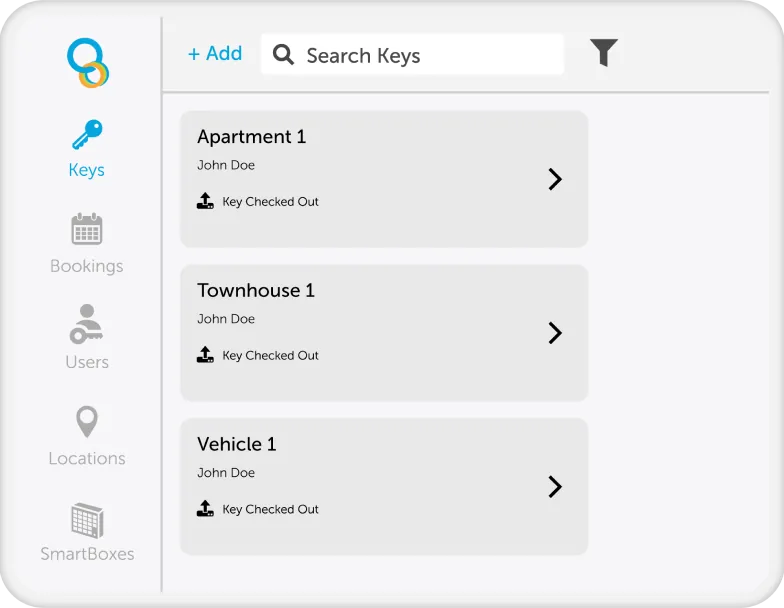Select the Keys key icon in the sidebar

coord(87,134)
